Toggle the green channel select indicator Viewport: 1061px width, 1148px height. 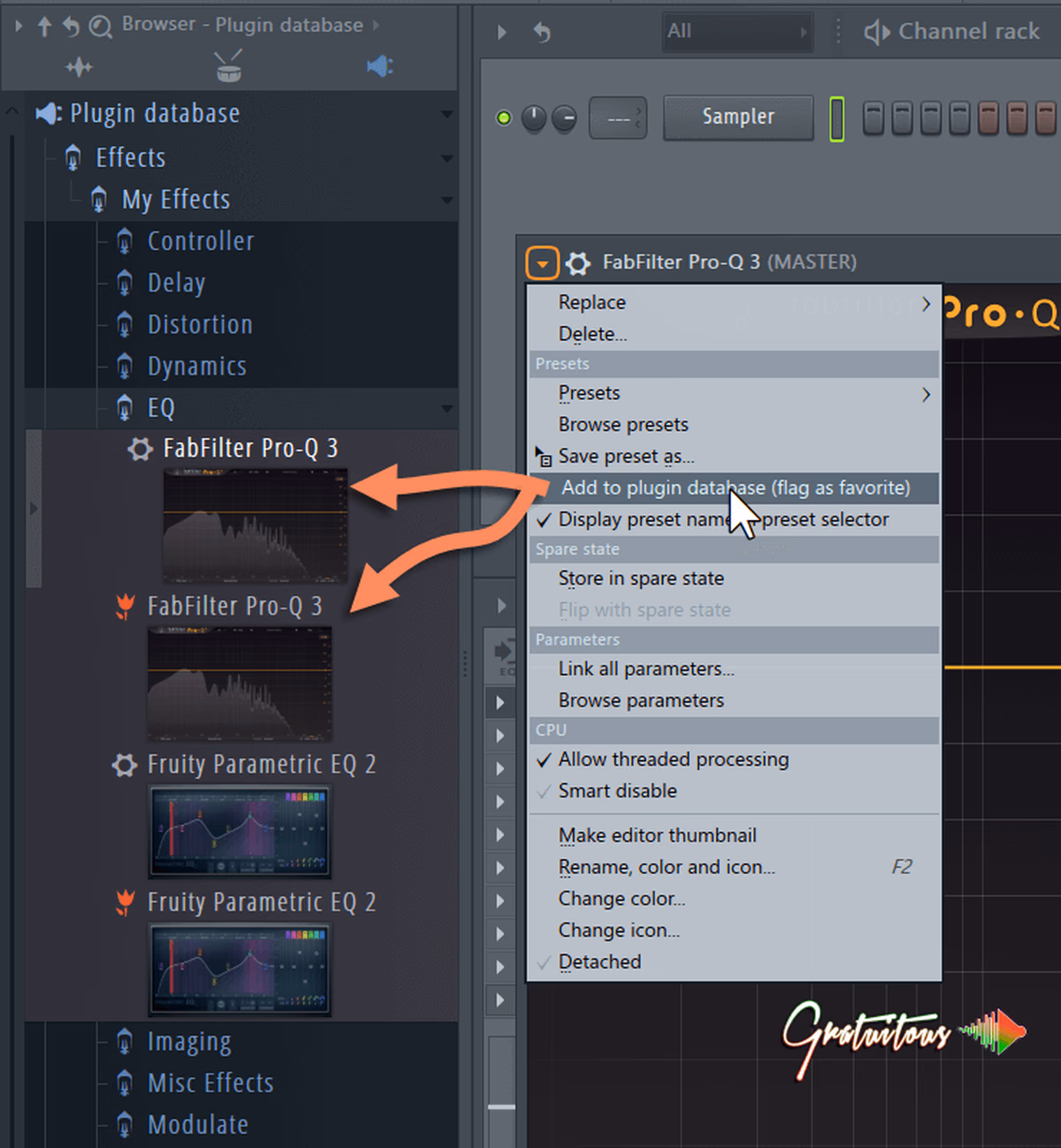837,118
